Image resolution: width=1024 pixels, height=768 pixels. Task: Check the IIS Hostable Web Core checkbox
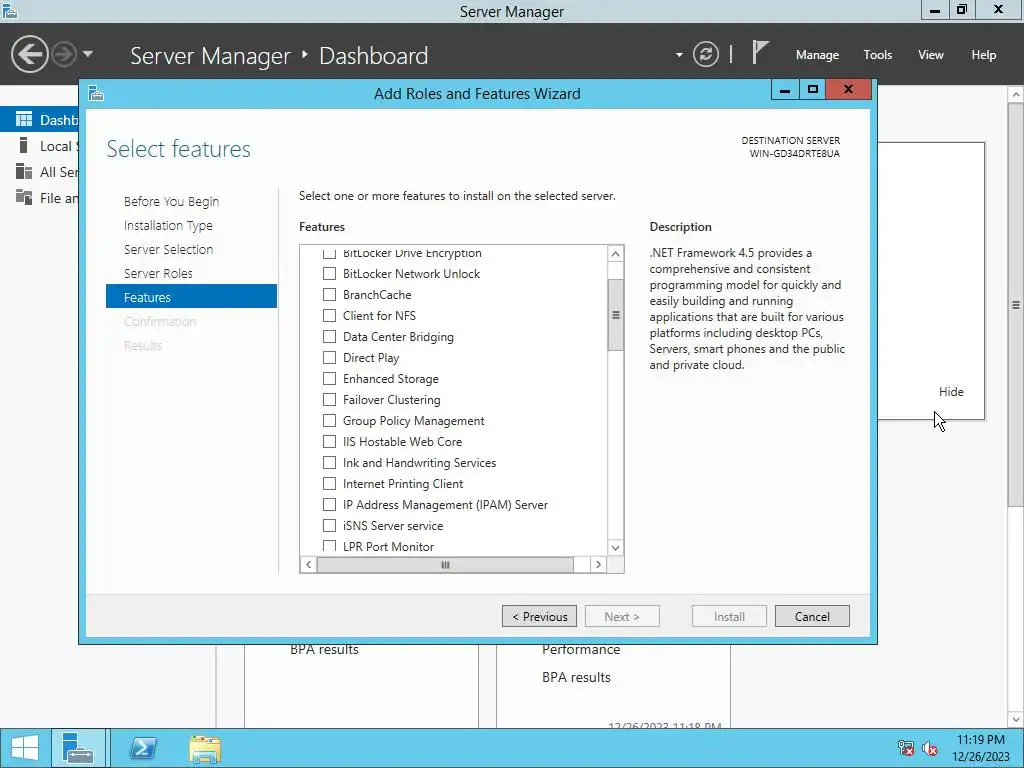pos(330,441)
